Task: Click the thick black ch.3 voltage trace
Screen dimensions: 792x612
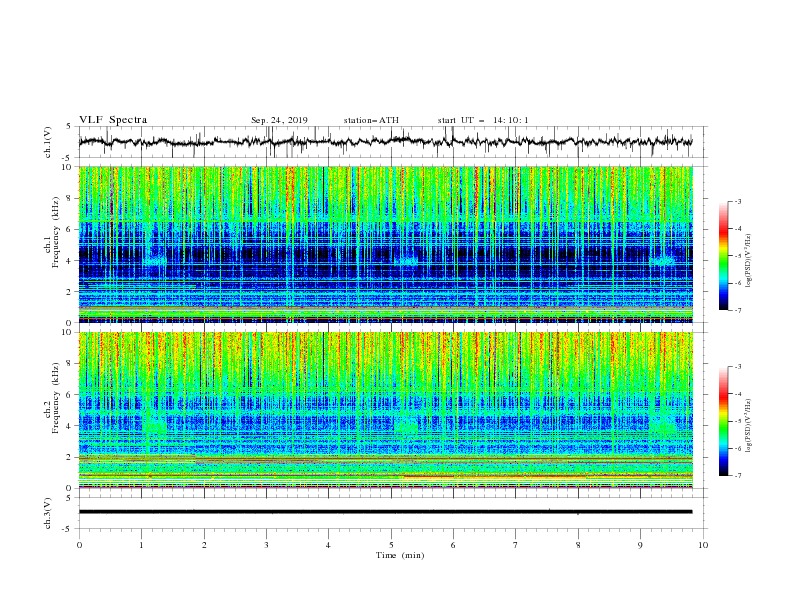Action: (386, 512)
